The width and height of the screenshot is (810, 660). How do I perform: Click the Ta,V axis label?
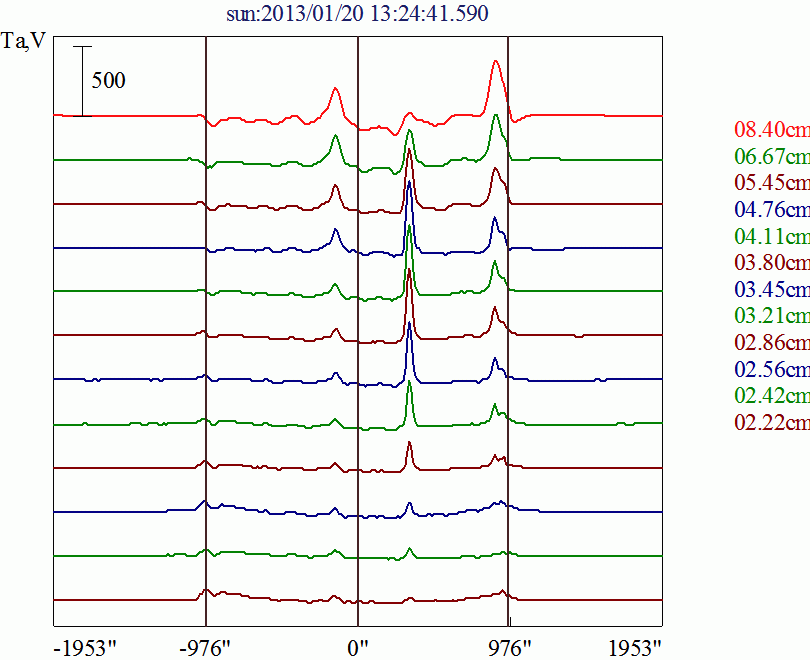24,41
